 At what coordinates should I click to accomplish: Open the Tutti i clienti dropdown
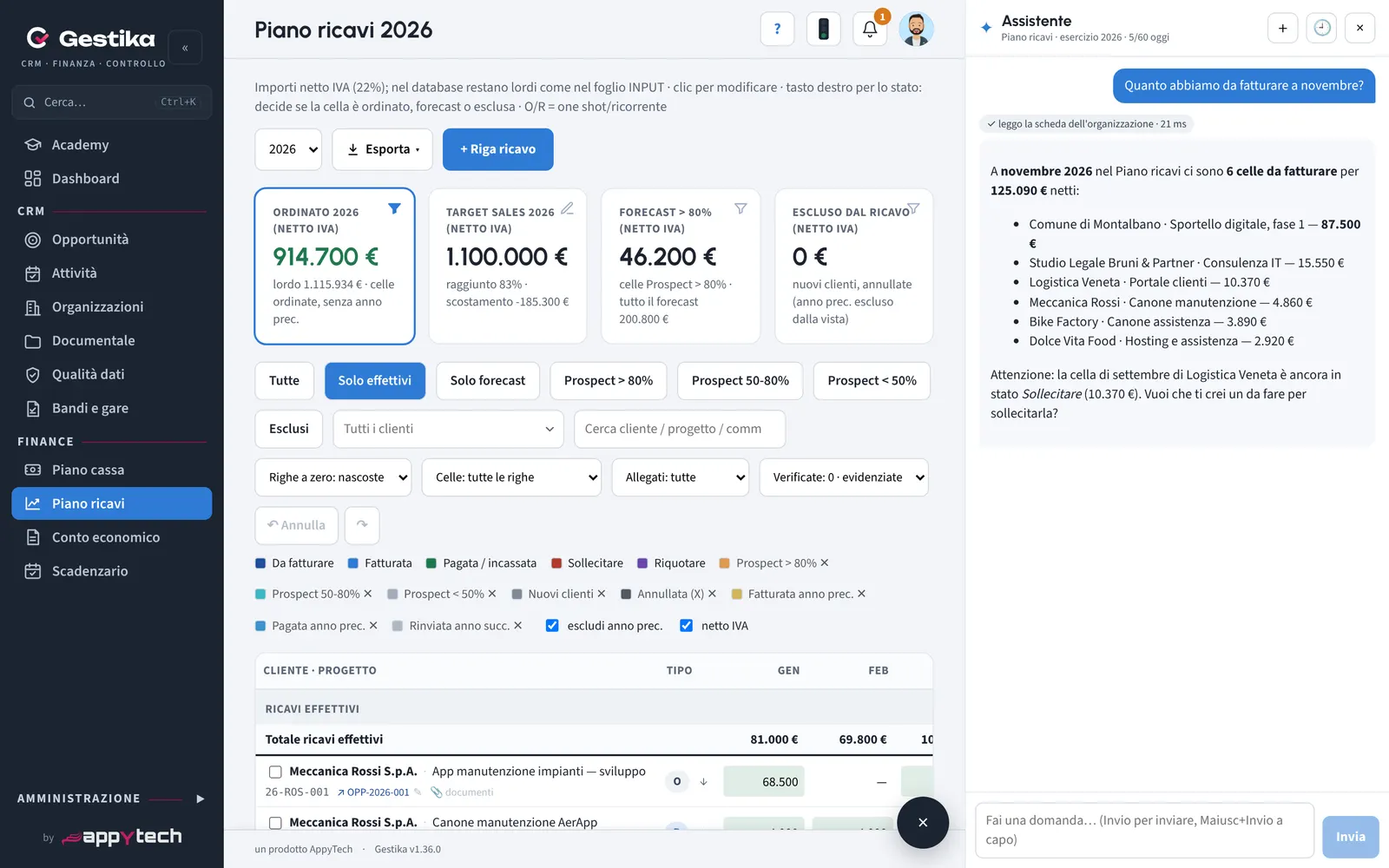click(x=448, y=429)
